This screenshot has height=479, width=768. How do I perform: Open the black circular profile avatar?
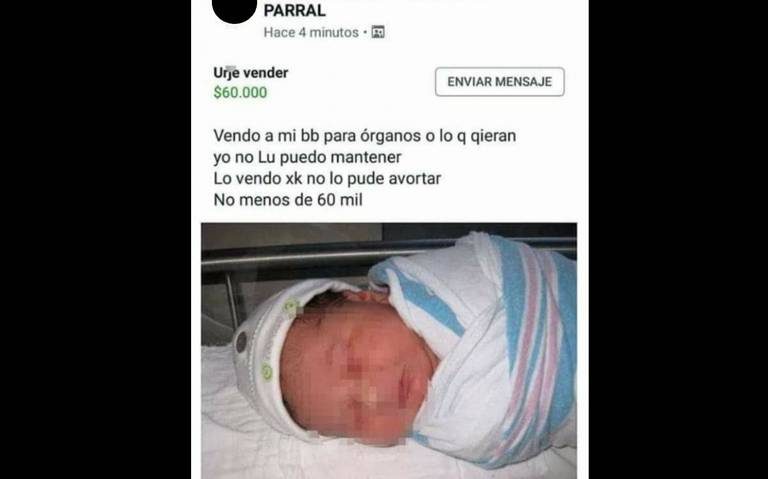[235, 8]
